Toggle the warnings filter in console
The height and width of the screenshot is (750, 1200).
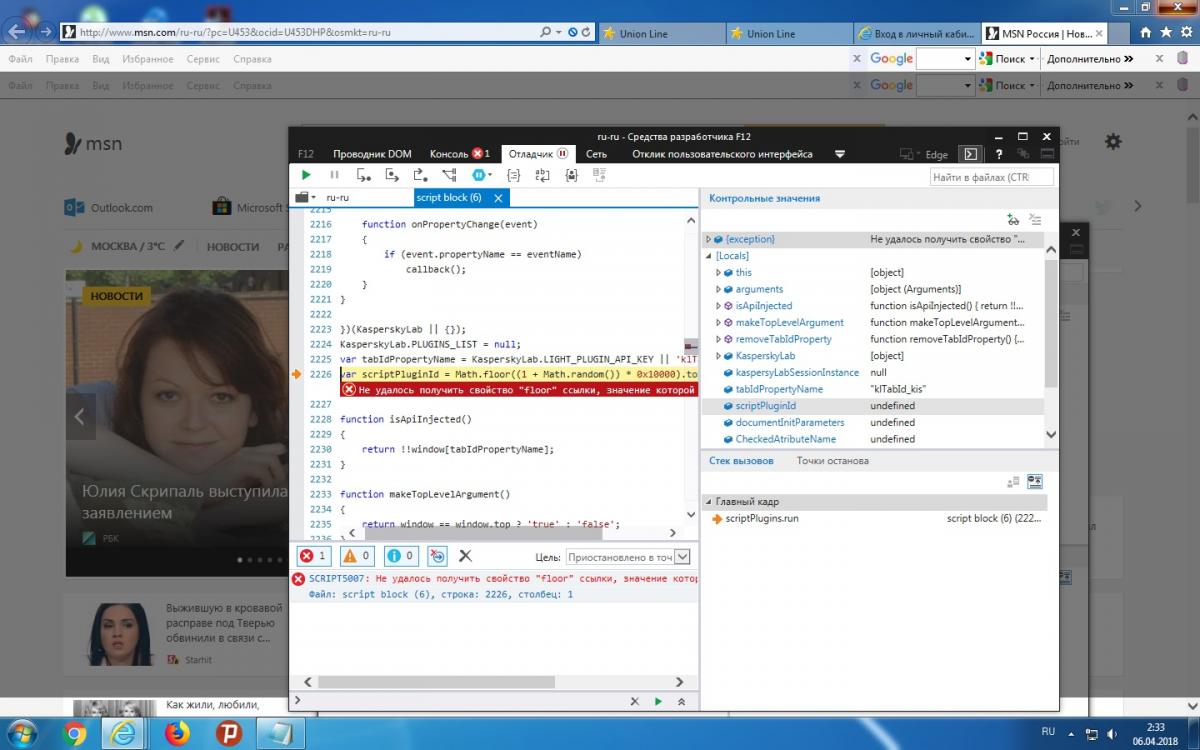[357, 556]
